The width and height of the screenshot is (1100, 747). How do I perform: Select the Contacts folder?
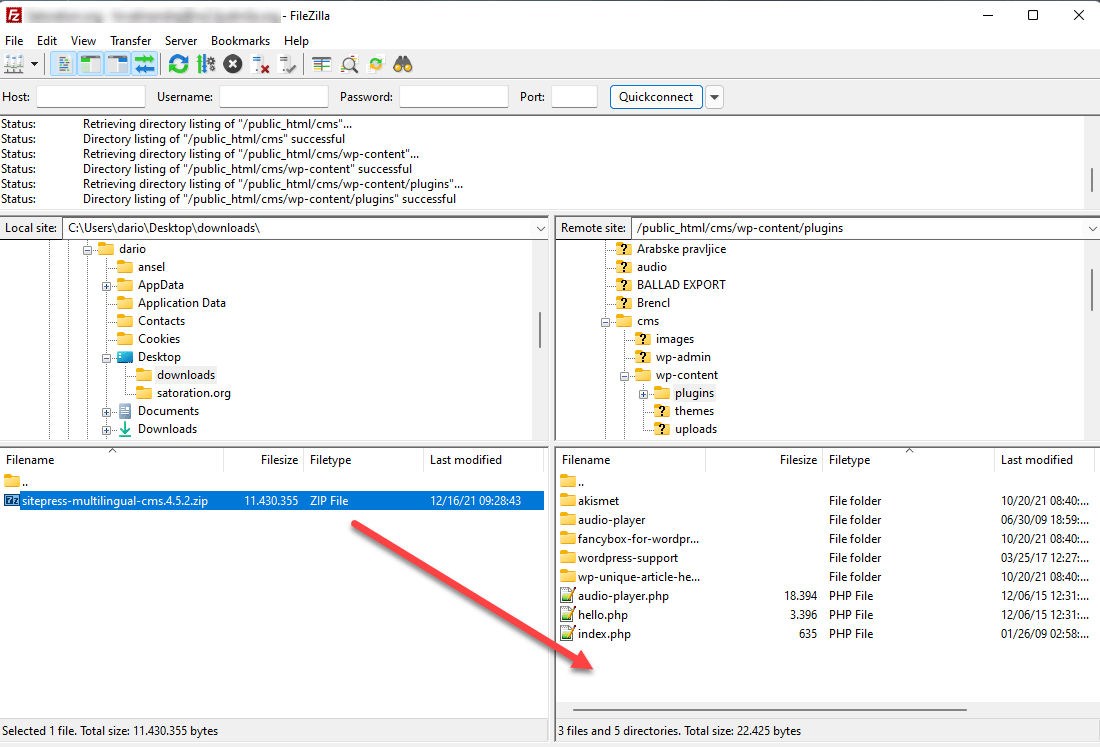tap(161, 321)
